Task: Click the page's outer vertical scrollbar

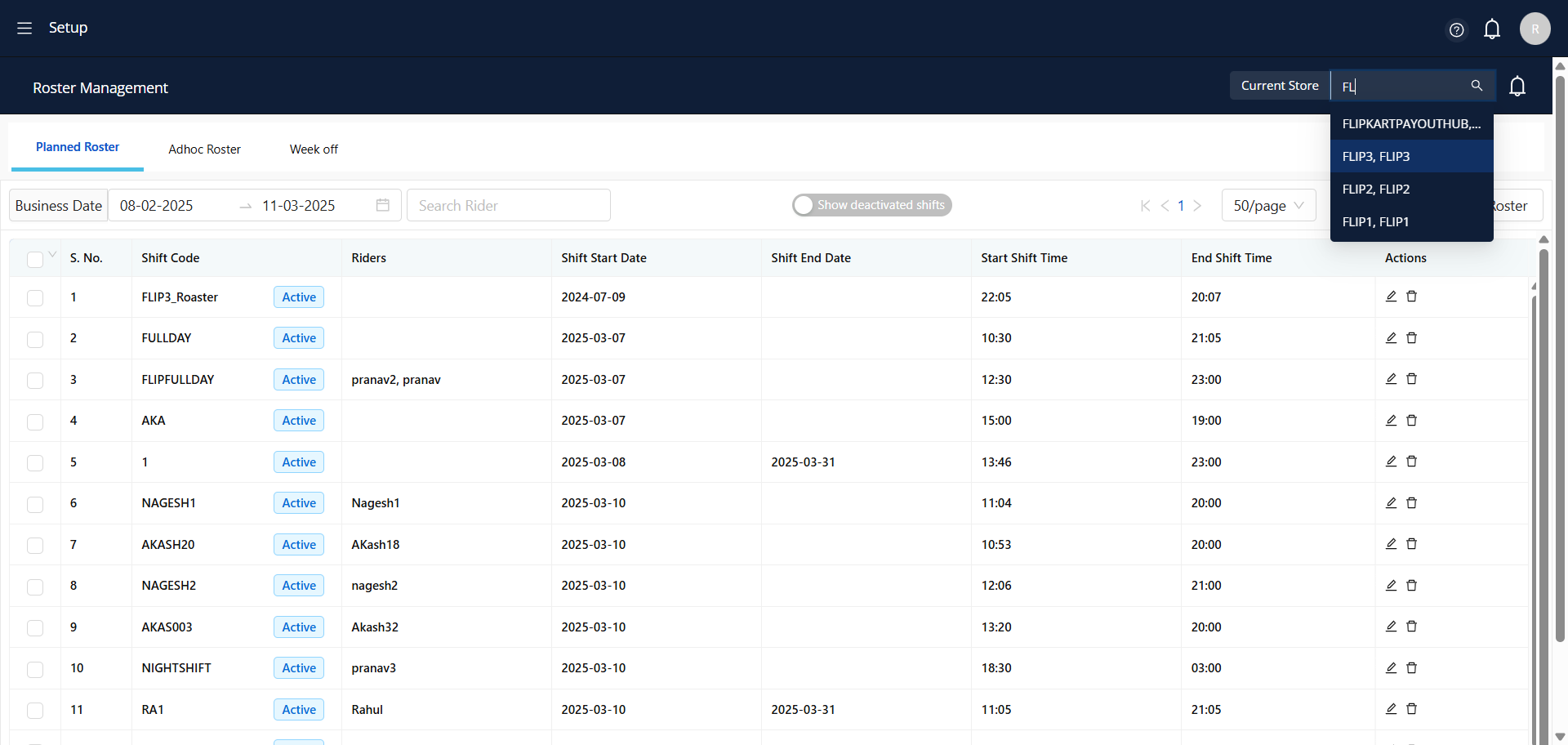Action: pos(1560,359)
